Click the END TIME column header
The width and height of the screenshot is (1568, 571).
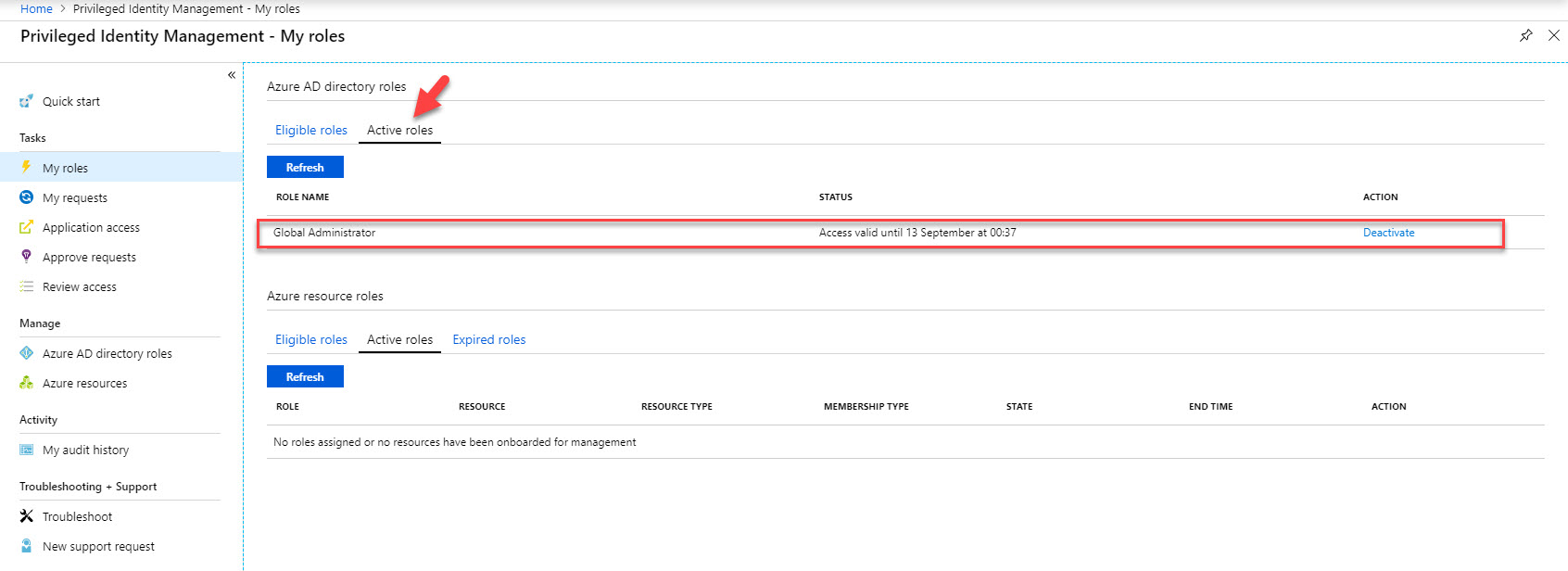1211,406
